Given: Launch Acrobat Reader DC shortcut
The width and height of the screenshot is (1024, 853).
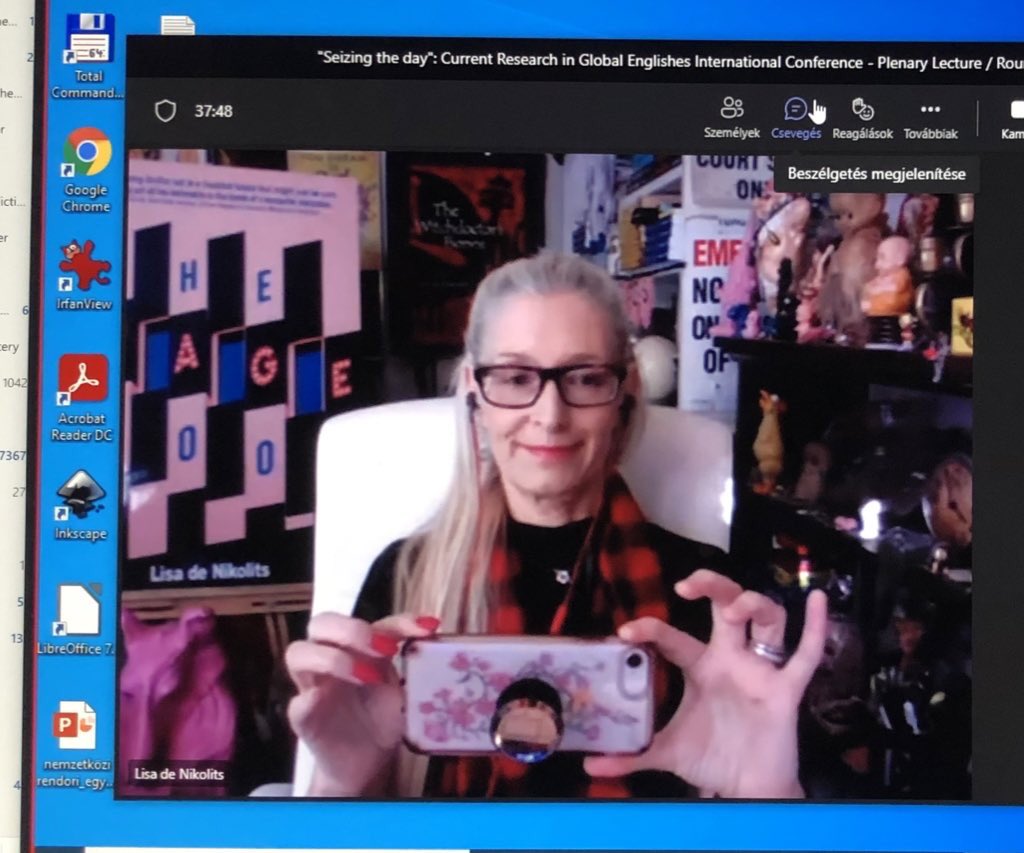Looking at the screenshot, I should [84, 397].
